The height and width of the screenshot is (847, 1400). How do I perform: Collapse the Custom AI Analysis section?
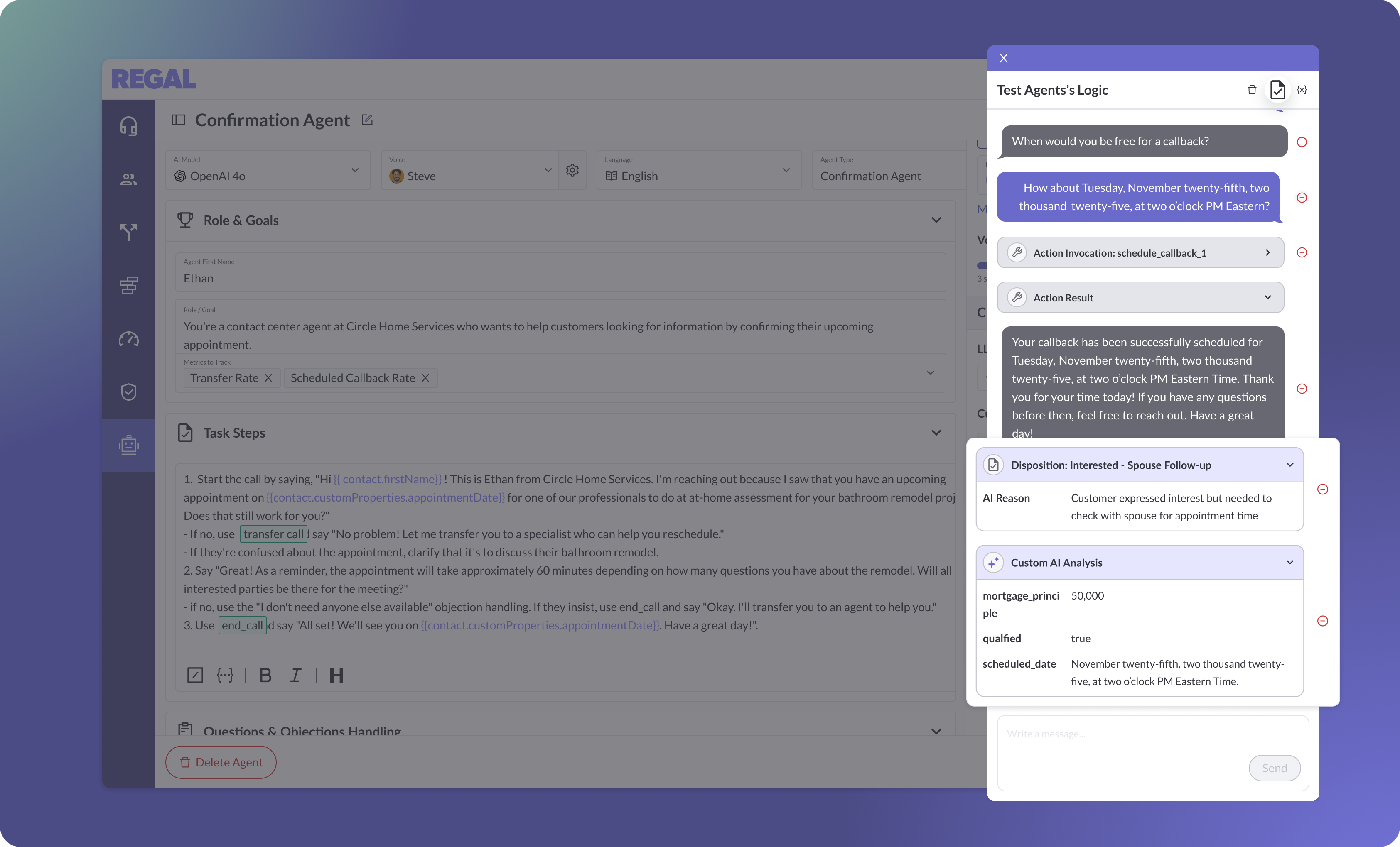tap(1289, 563)
